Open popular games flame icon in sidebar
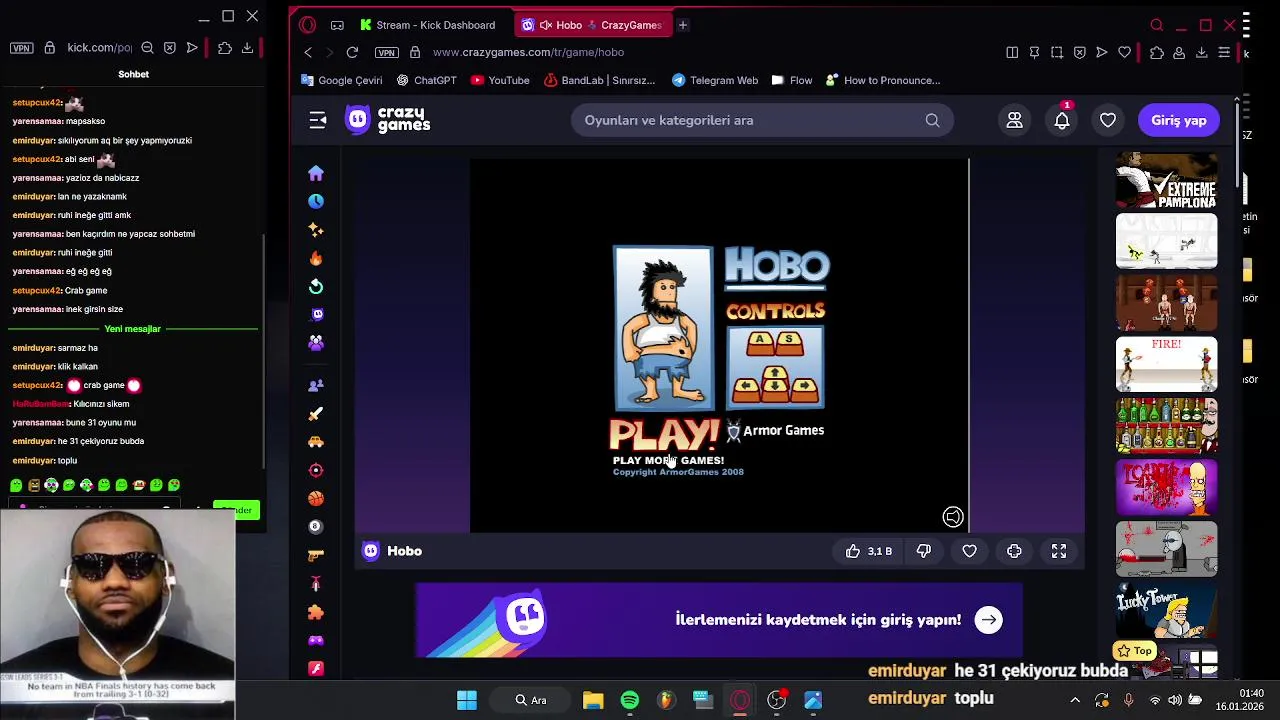The image size is (1280, 720). pos(316,258)
